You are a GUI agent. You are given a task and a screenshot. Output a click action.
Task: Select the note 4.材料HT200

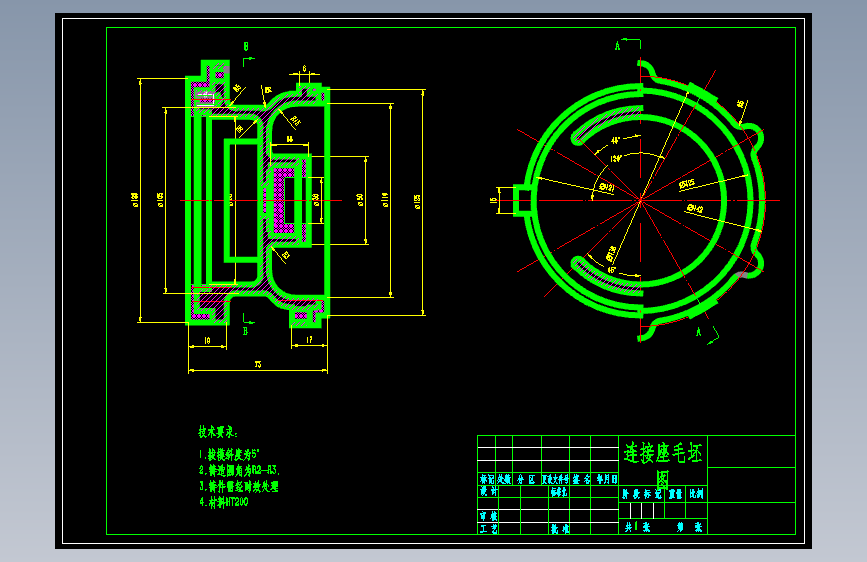[224, 502]
